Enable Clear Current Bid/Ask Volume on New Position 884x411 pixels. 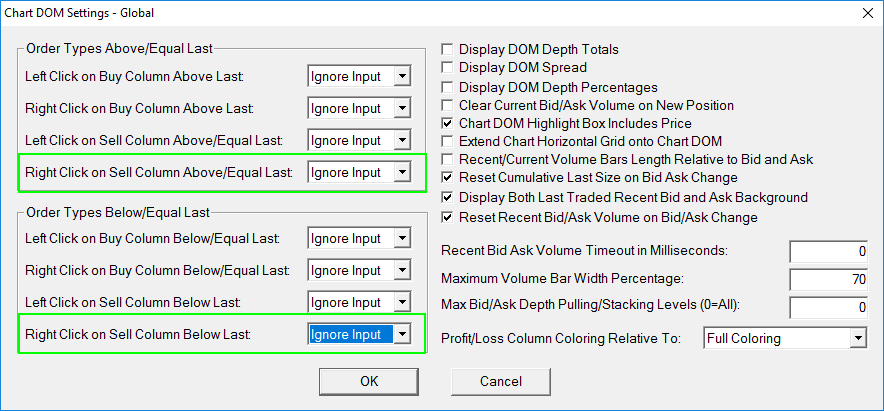coord(448,105)
